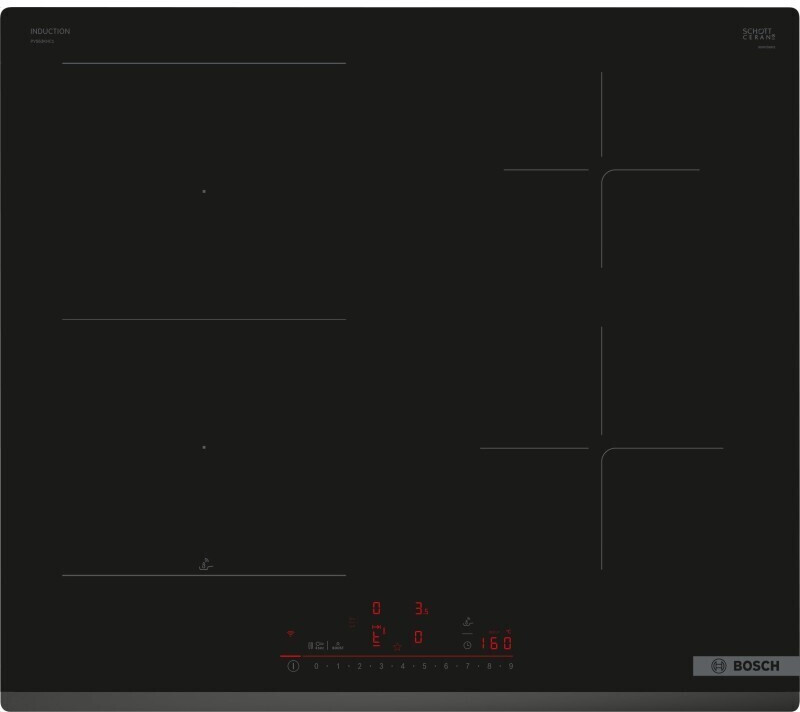800x712 pixels.
Task: Tap the Schott Ceran logo
Action: 759,34
